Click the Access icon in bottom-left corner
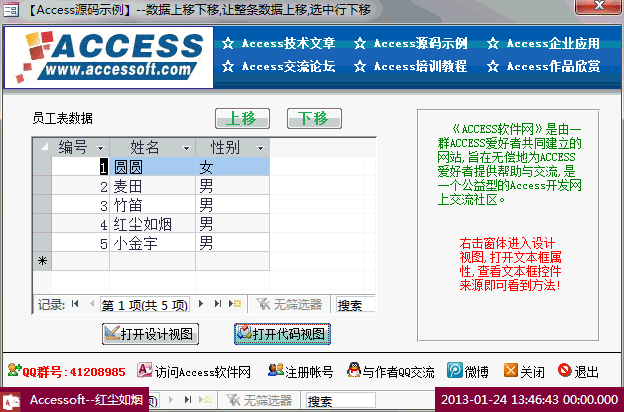Viewport: 624px width, 412px height. point(11,400)
